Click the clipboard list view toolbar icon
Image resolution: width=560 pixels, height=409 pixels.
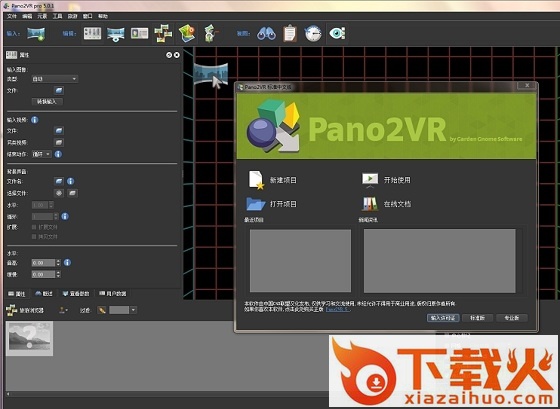click(x=290, y=34)
